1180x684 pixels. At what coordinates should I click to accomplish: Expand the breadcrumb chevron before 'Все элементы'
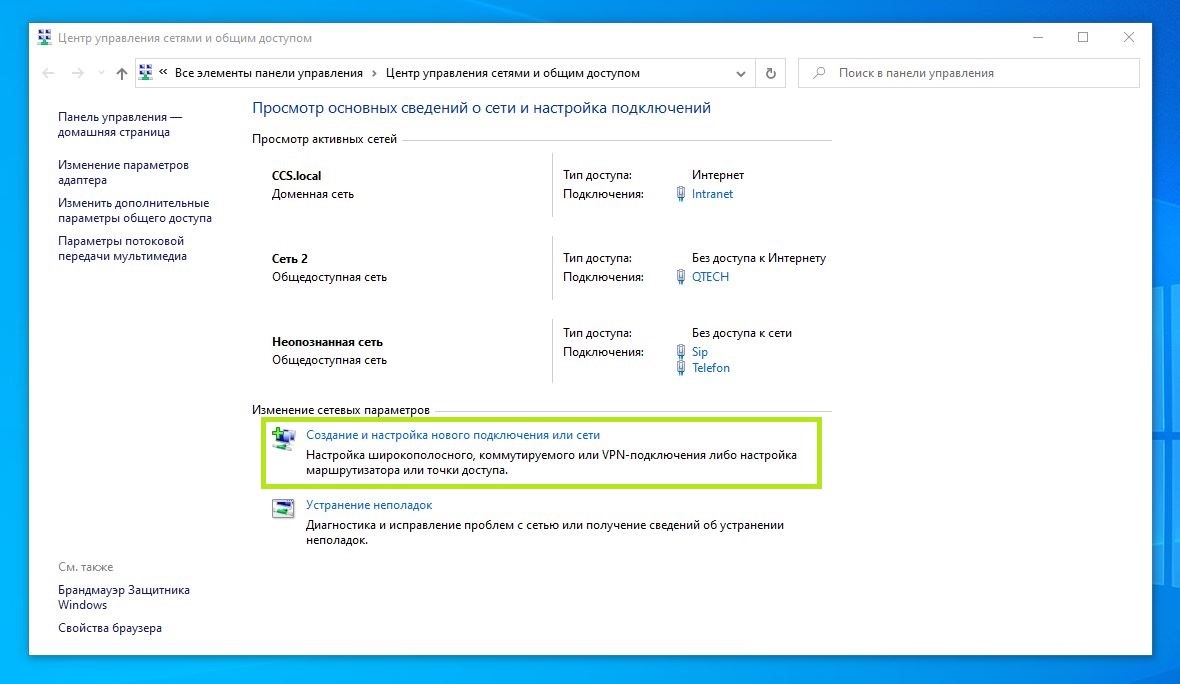click(163, 73)
